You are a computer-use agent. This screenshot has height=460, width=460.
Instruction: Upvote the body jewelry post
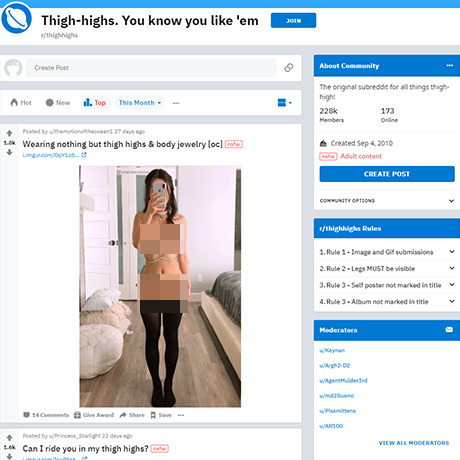[x=9, y=133]
